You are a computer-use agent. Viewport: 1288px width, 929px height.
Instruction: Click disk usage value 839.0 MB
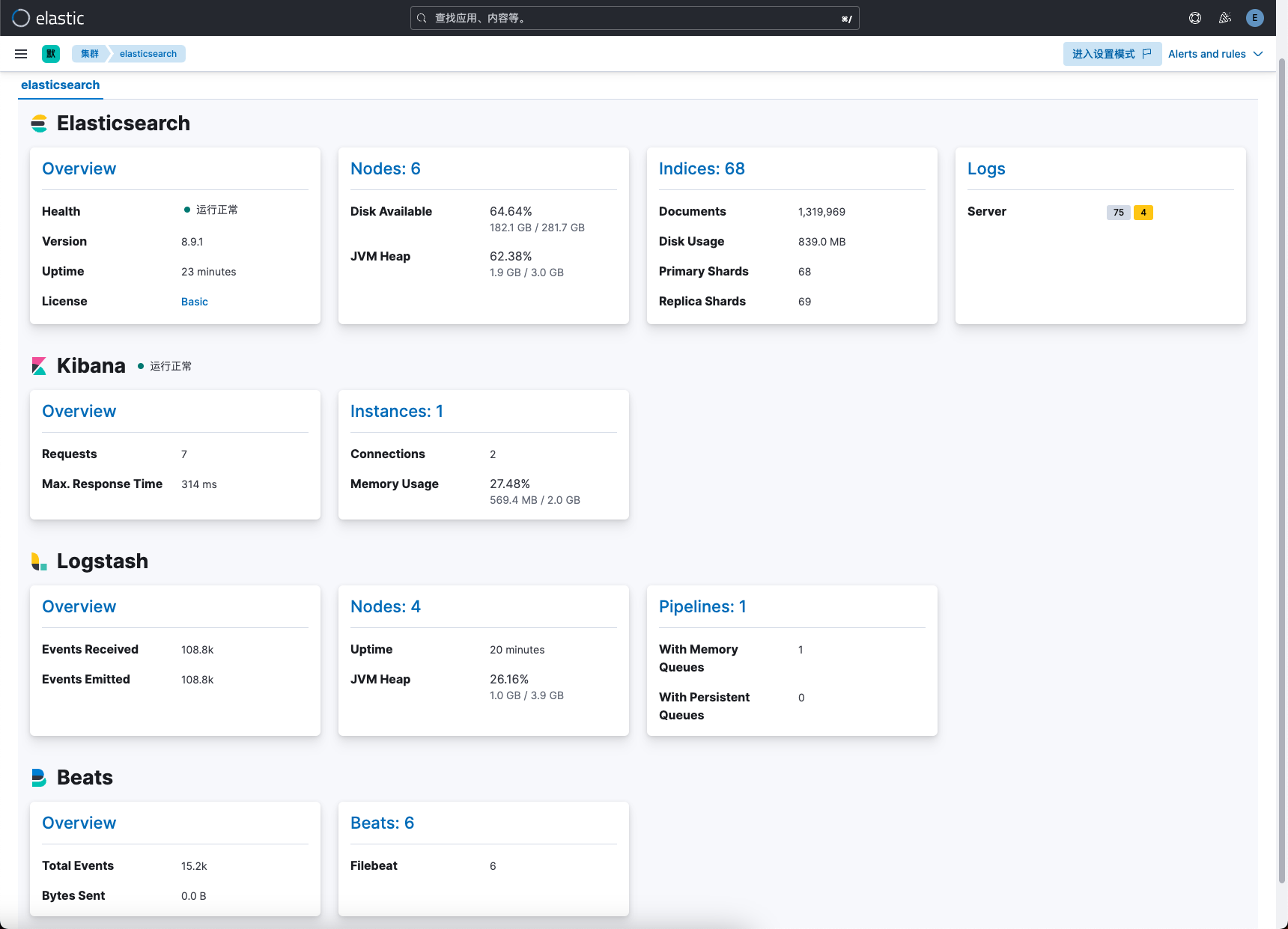(x=821, y=242)
